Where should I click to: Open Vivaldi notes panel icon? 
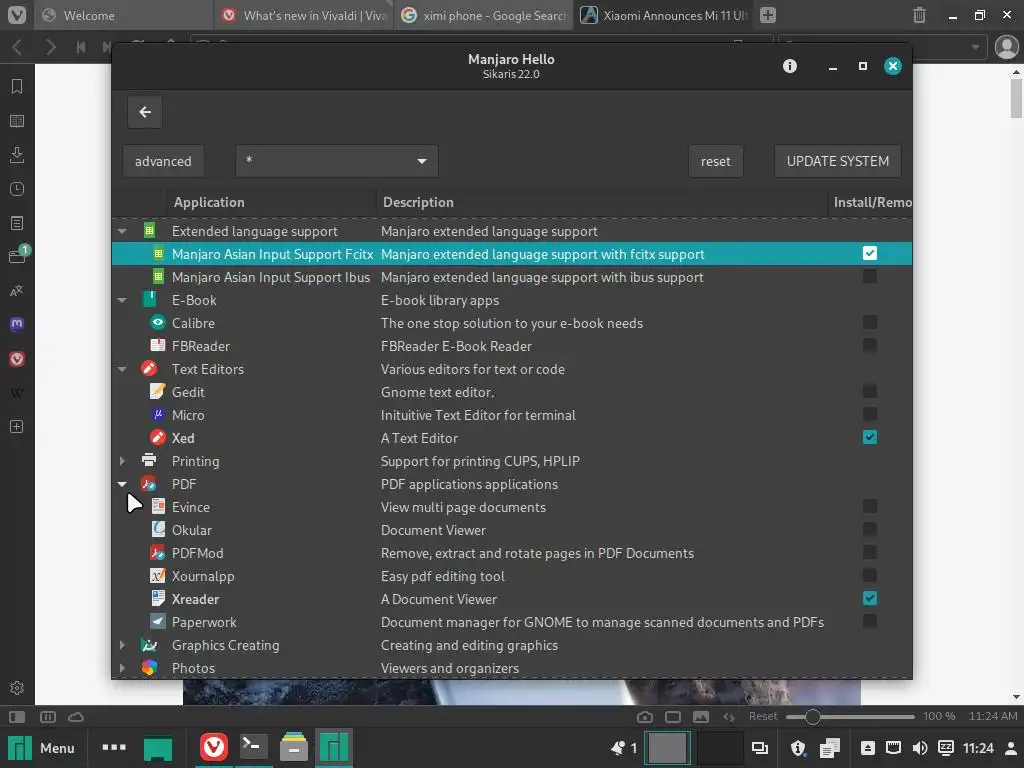[x=17, y=223]
